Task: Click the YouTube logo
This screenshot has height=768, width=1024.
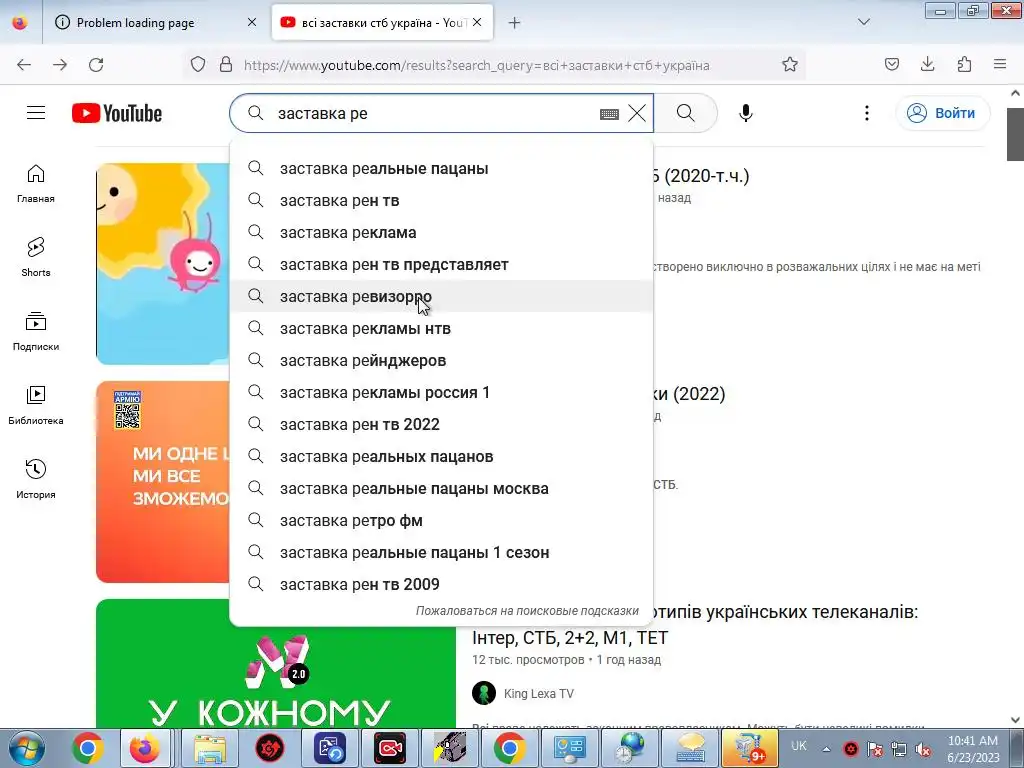Action: tap(117, 113)
